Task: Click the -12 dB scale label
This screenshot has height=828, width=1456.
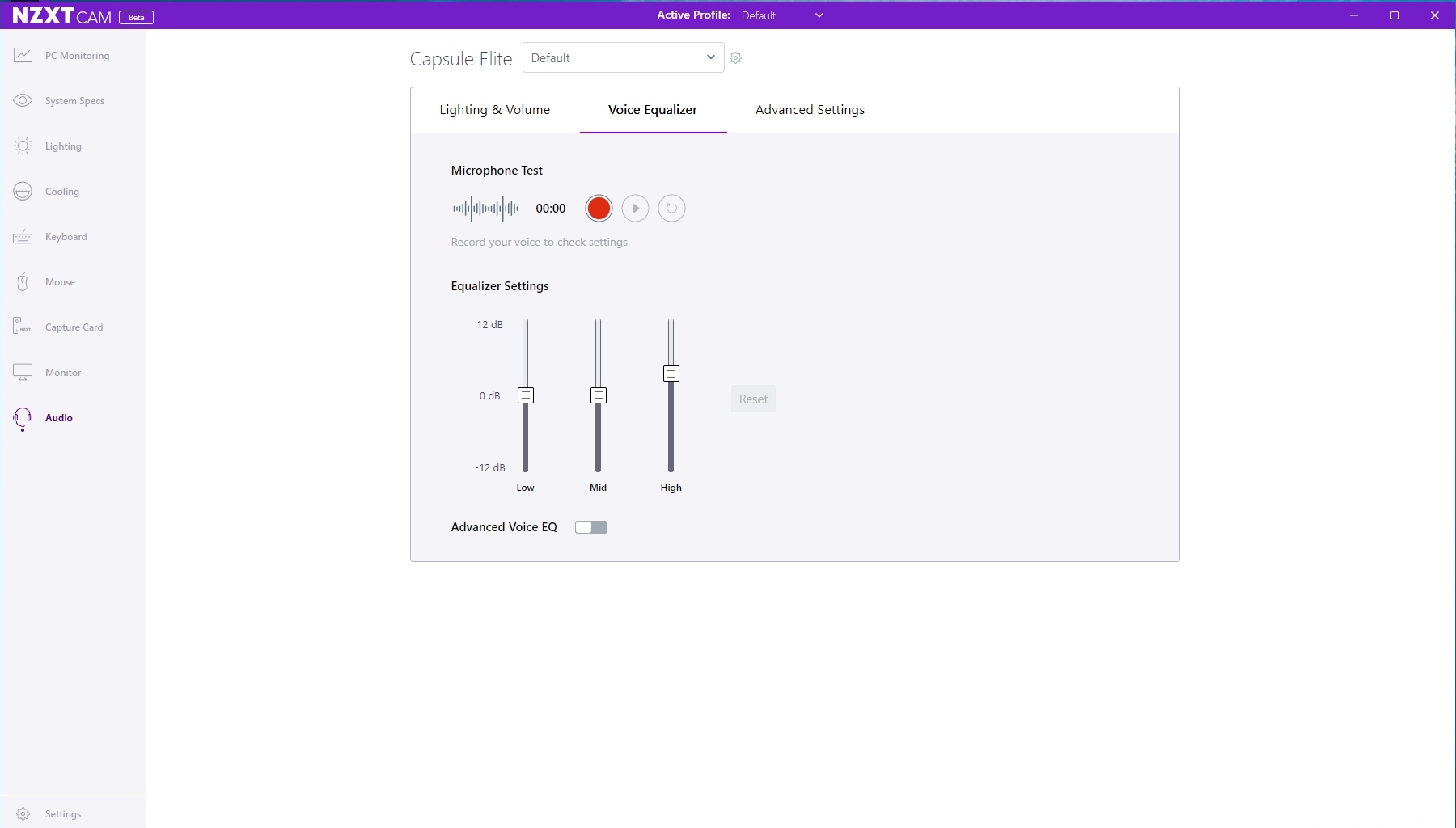Action: (x=489, y=467)
